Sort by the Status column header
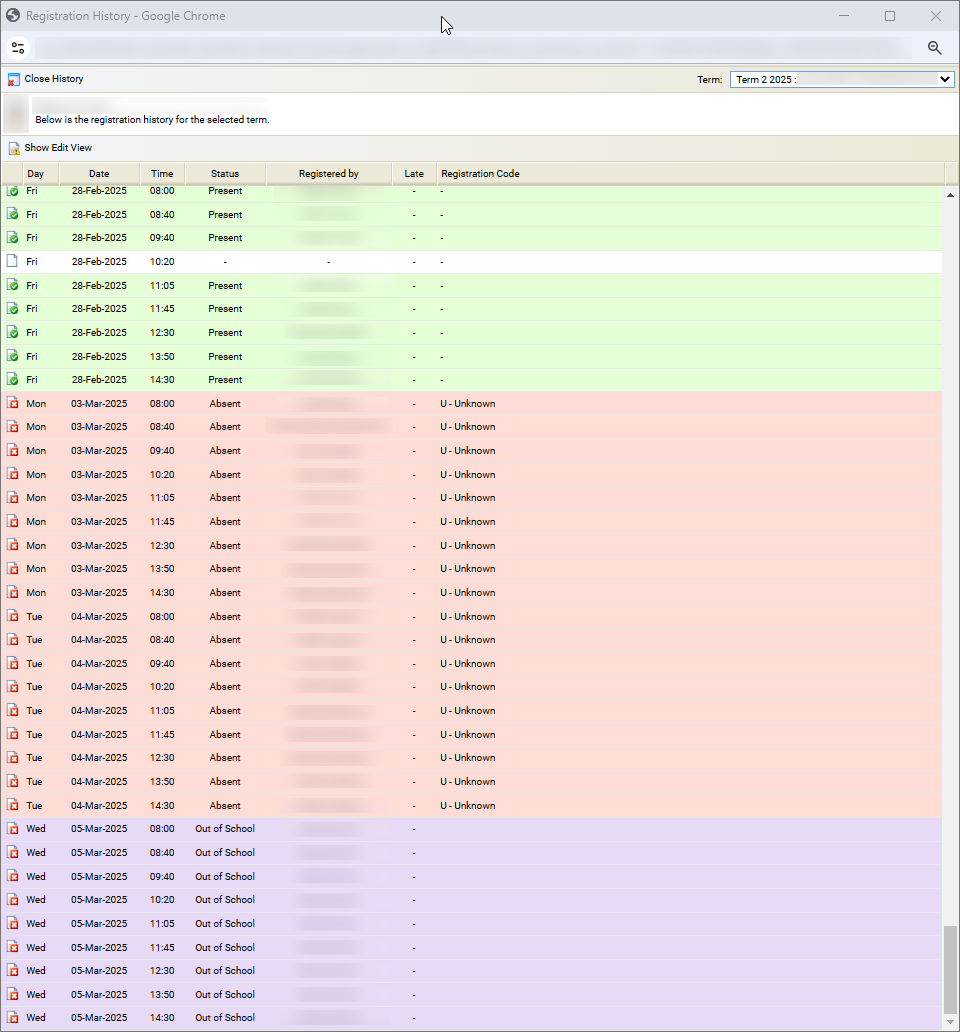The width and height of the screenshot is (960, 1032). (225, 174)
